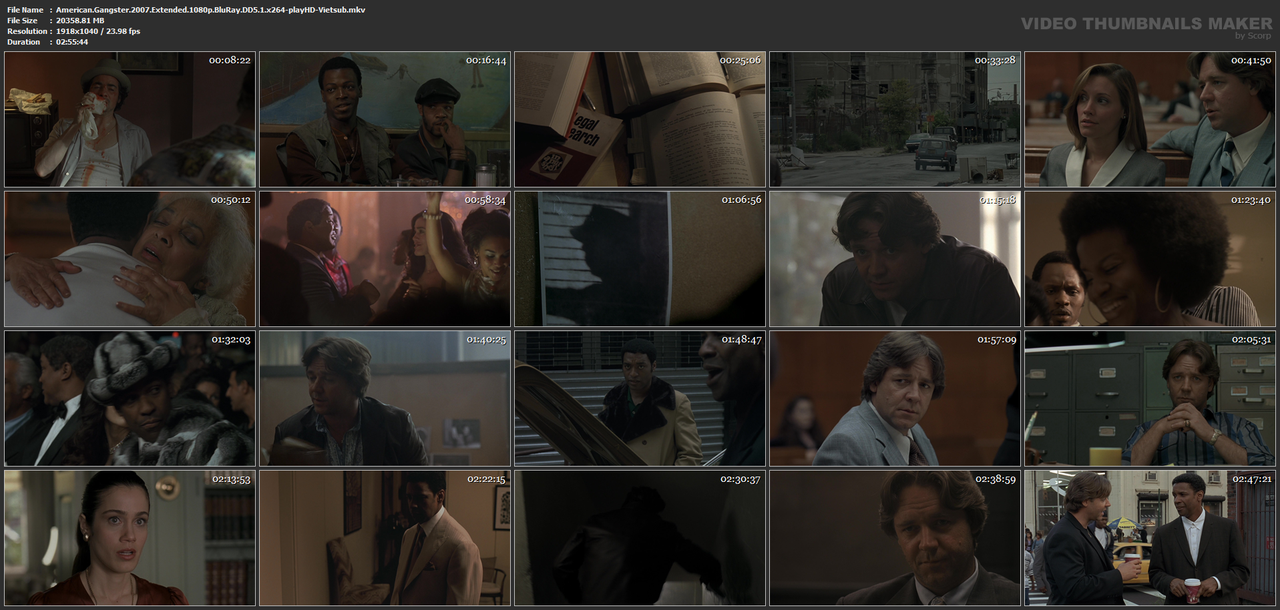This screenshot has height=610, width=1280.
Task: Open the nightclub thumbnail at 00:58:34
Action: coord(385,259)
